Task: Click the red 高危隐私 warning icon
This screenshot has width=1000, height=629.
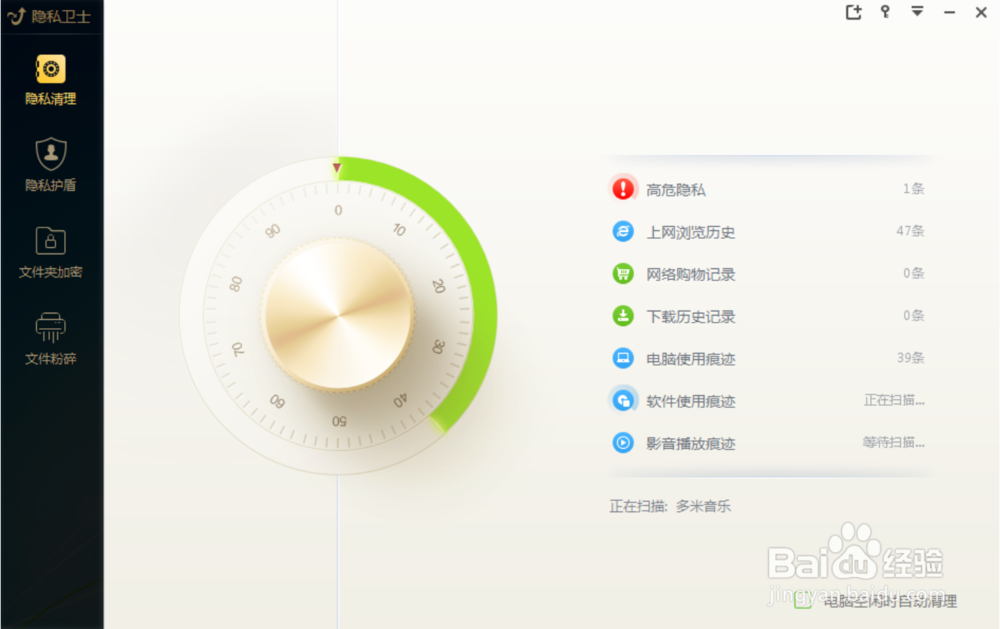Action: 623,189
